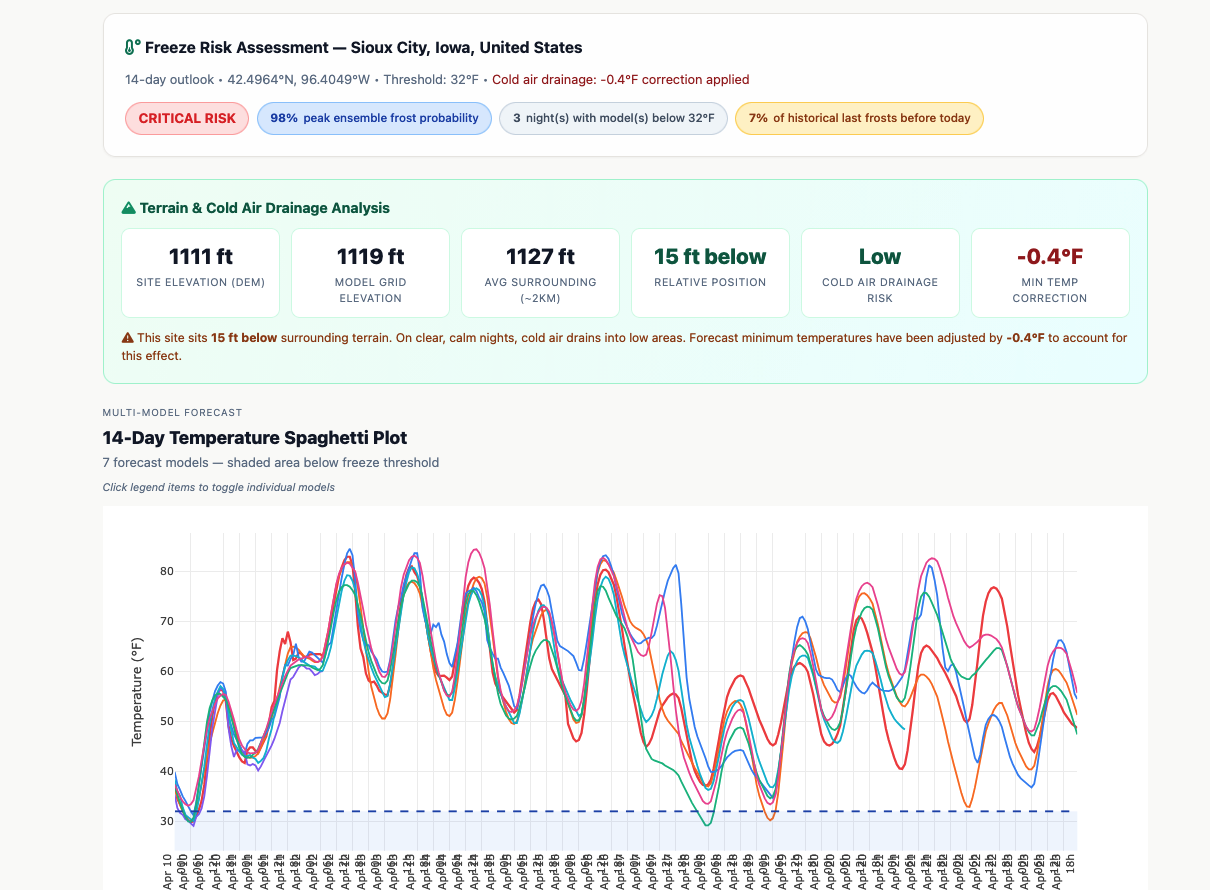
Task: Click the warning triangle icon in terrain note
Action: pyautogui.click(x=128, y=338)
